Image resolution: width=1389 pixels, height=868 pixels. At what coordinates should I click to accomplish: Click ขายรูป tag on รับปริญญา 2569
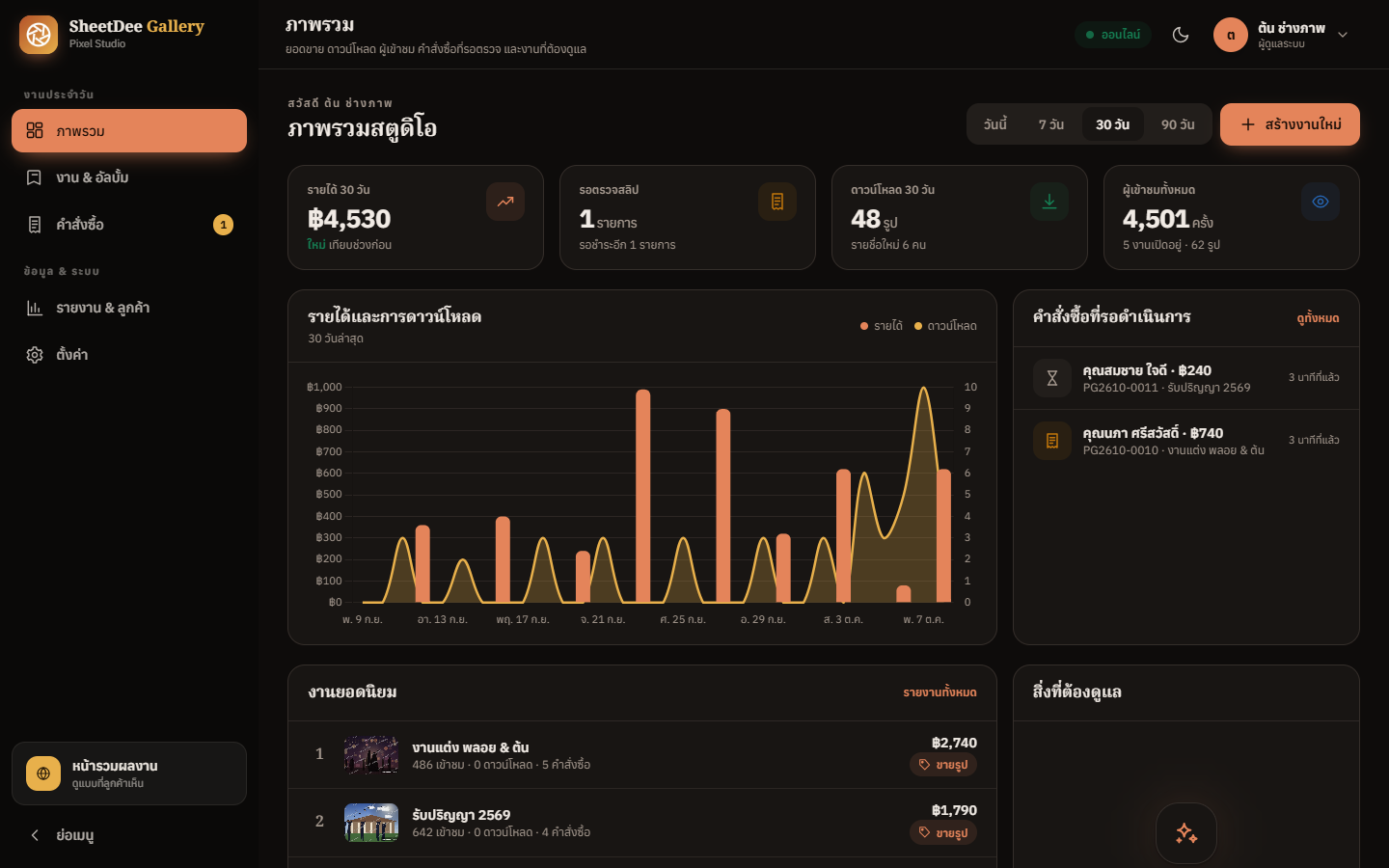coord(943,832)
